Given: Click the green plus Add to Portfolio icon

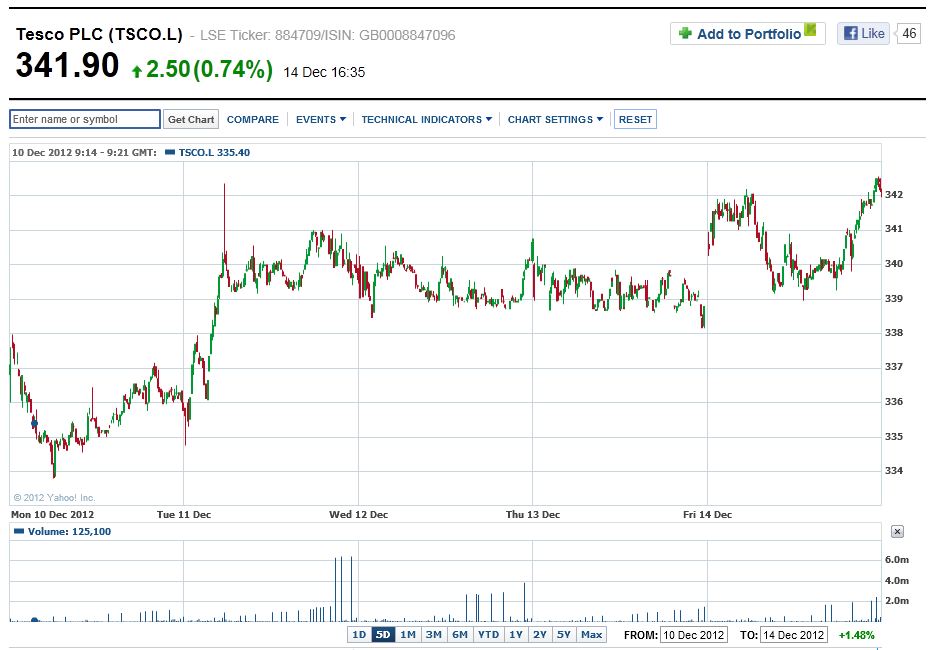Looking at the screenshot, I should pyautogui.click(x=685, y=33).
